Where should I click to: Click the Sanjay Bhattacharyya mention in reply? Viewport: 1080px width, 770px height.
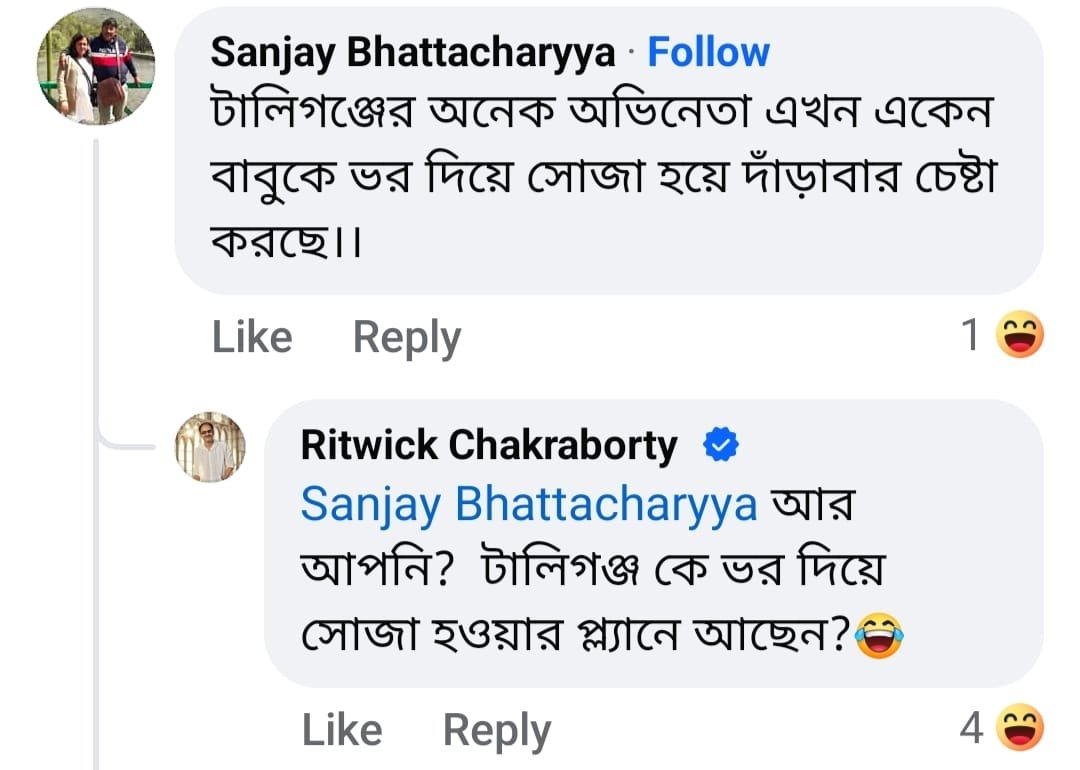coord(528,505)
